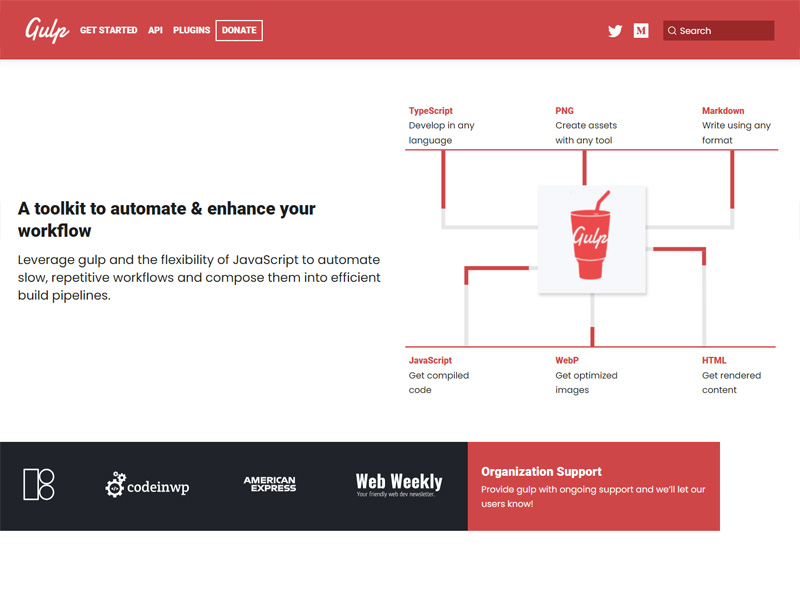Click the Gulp logo in header
This screenshot has height=600, width=800.
tap(47, 30)
